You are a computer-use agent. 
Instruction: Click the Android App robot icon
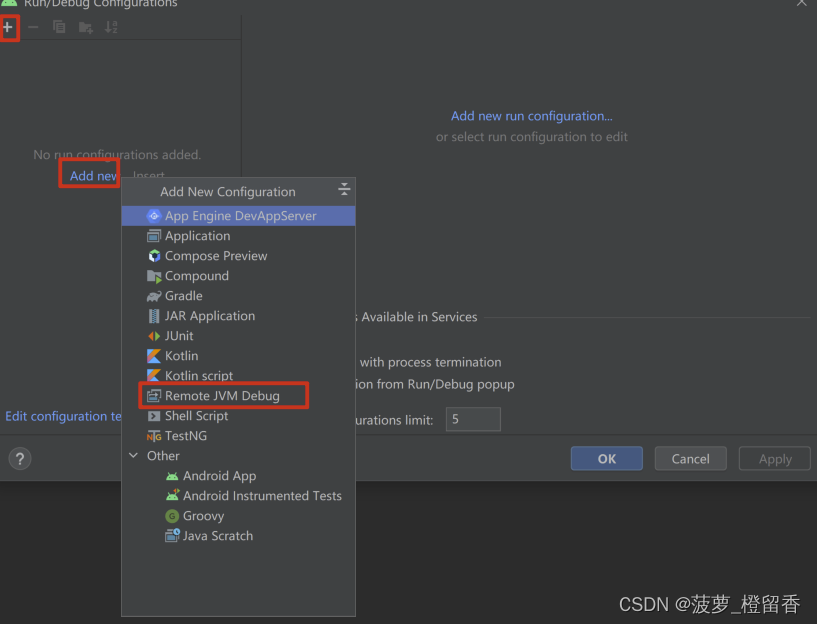click(x=172, y=476)
